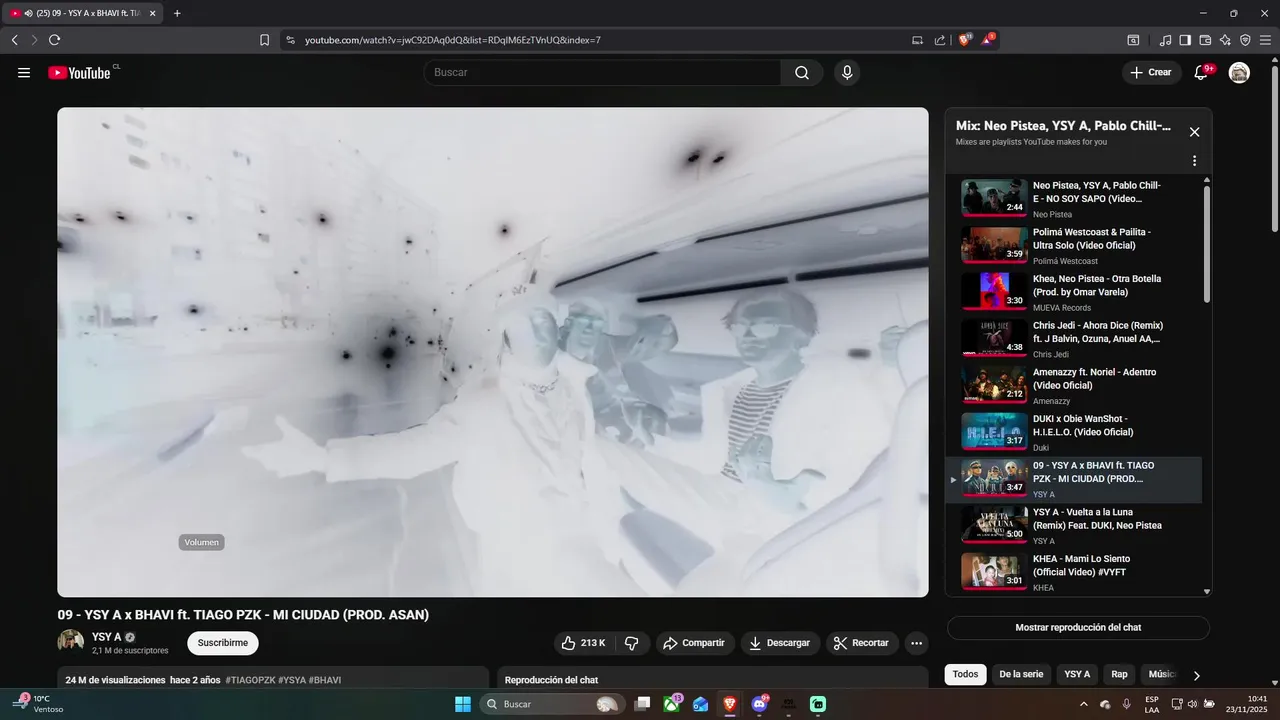
Task: Select the YSY A filter chip
Action: [x=1077, y=675]
